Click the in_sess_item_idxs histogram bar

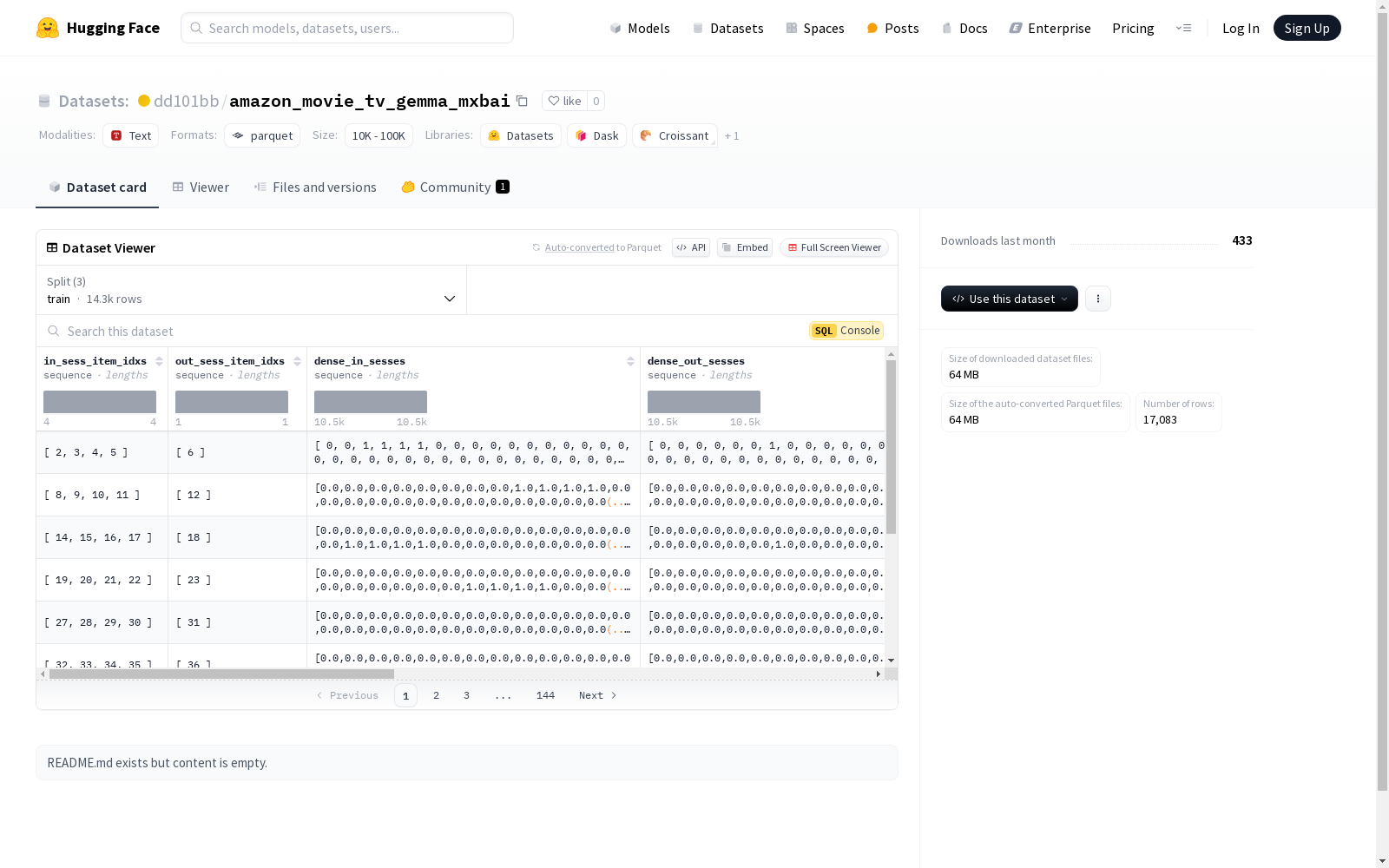100,402
